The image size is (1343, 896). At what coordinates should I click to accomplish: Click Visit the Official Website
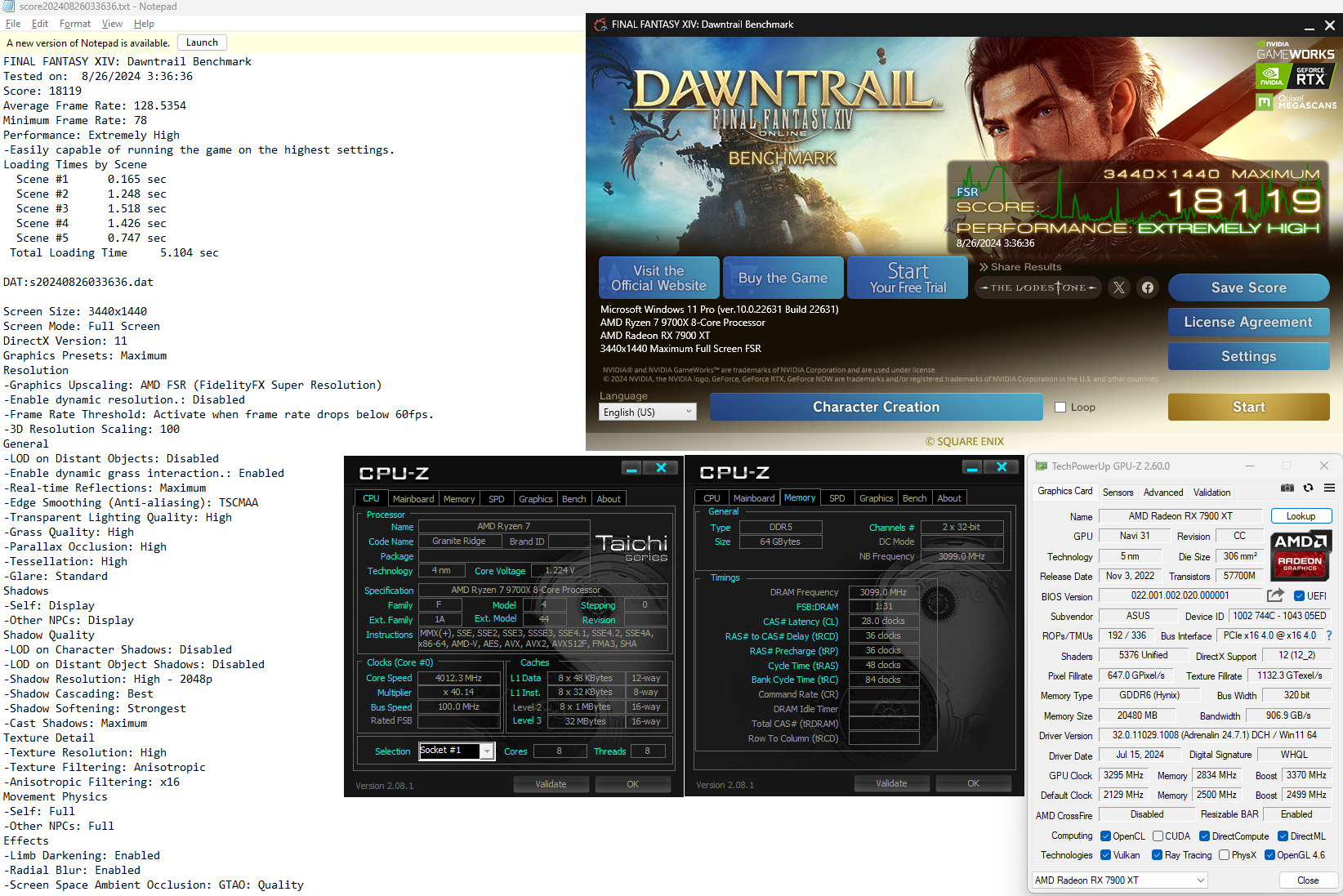(658, 278)
